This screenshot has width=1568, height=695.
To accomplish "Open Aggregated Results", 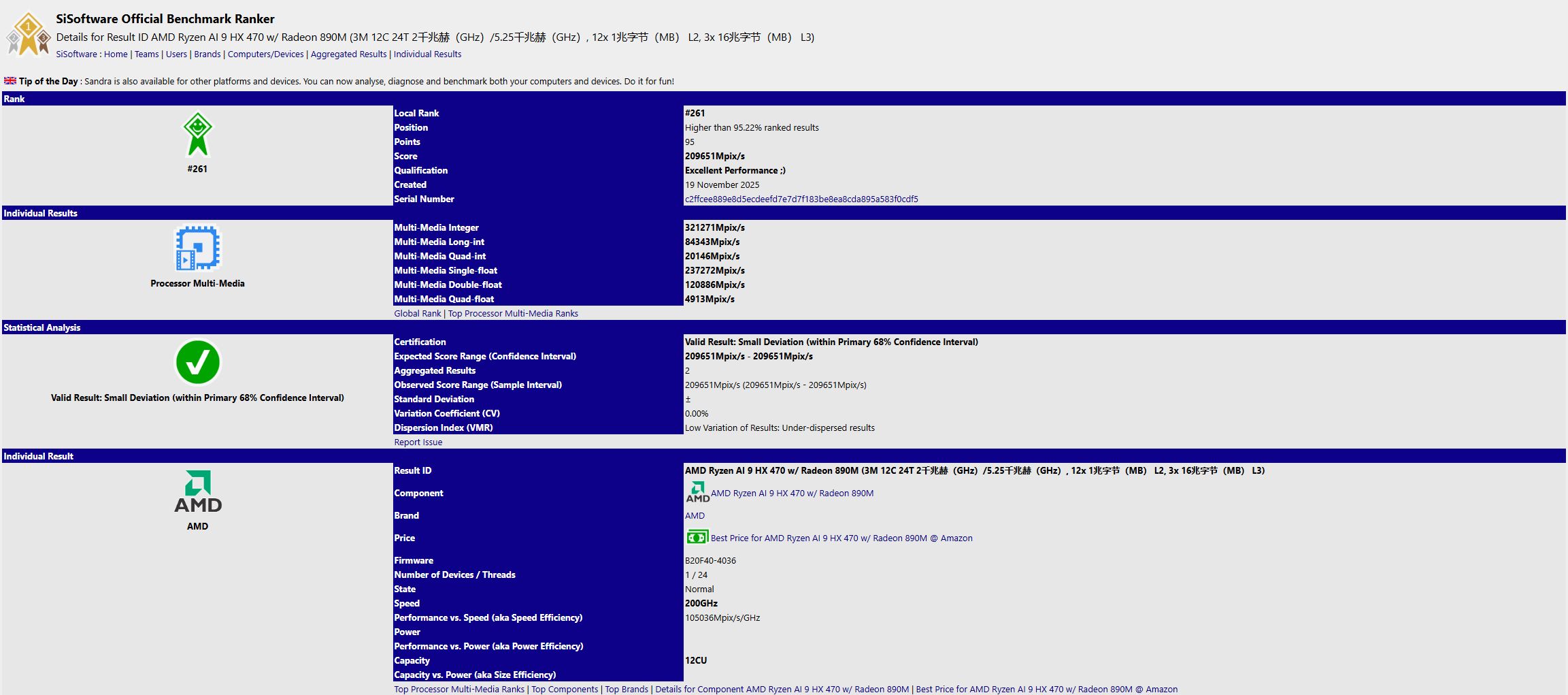I will [x=348, y=54].
